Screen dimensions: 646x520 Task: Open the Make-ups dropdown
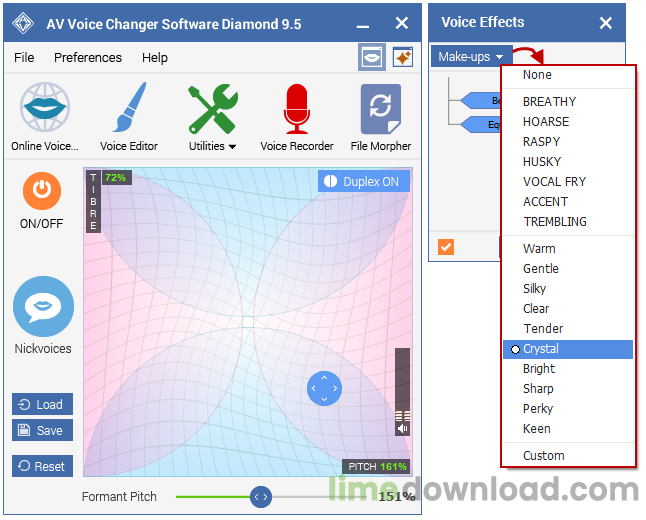[471, 56]
